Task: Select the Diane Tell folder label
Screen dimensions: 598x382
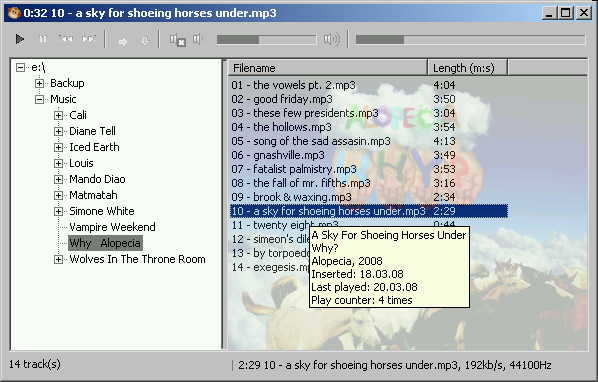Action: [x=92, y=131]
